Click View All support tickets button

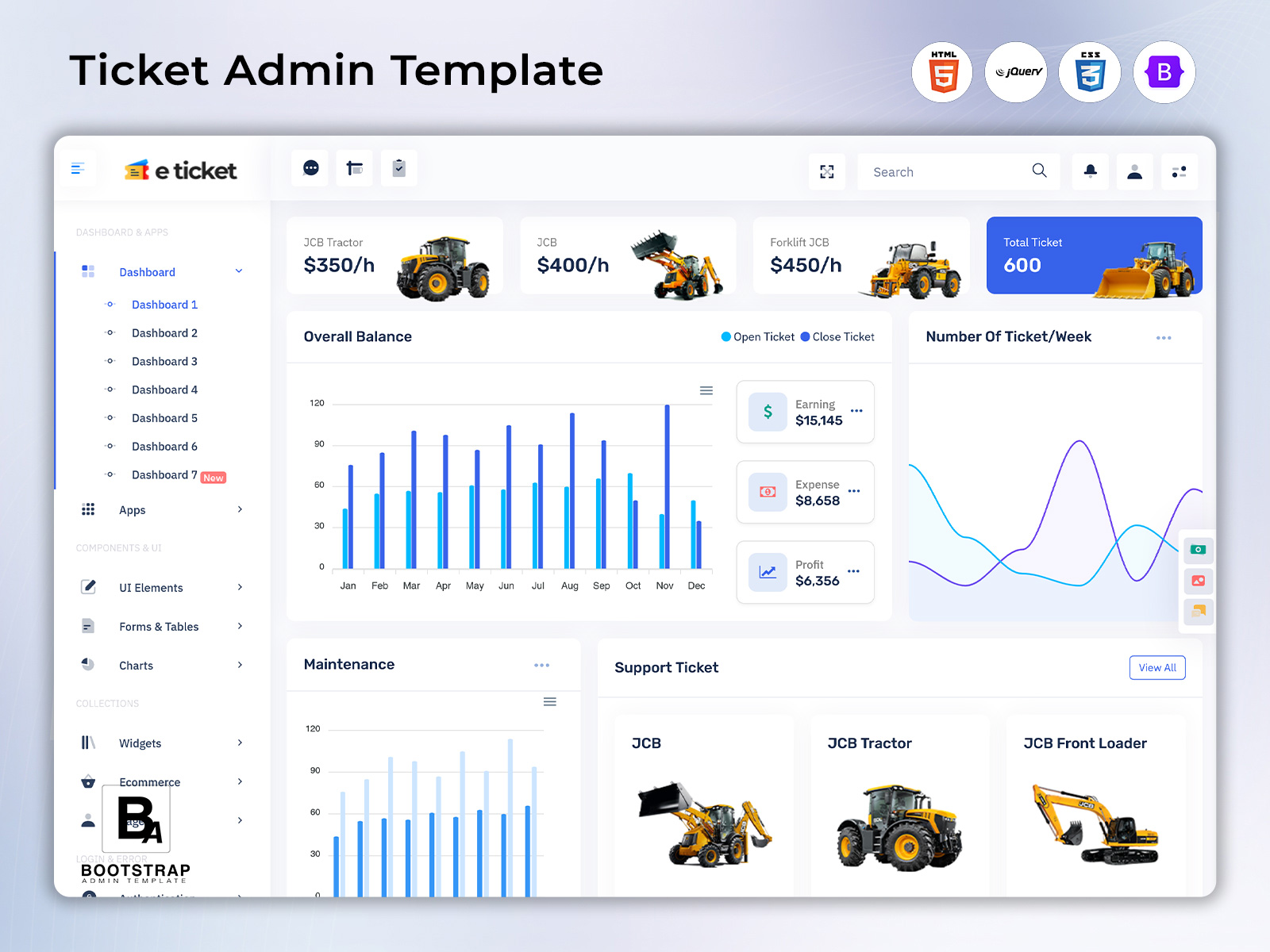pos(1157,668)
